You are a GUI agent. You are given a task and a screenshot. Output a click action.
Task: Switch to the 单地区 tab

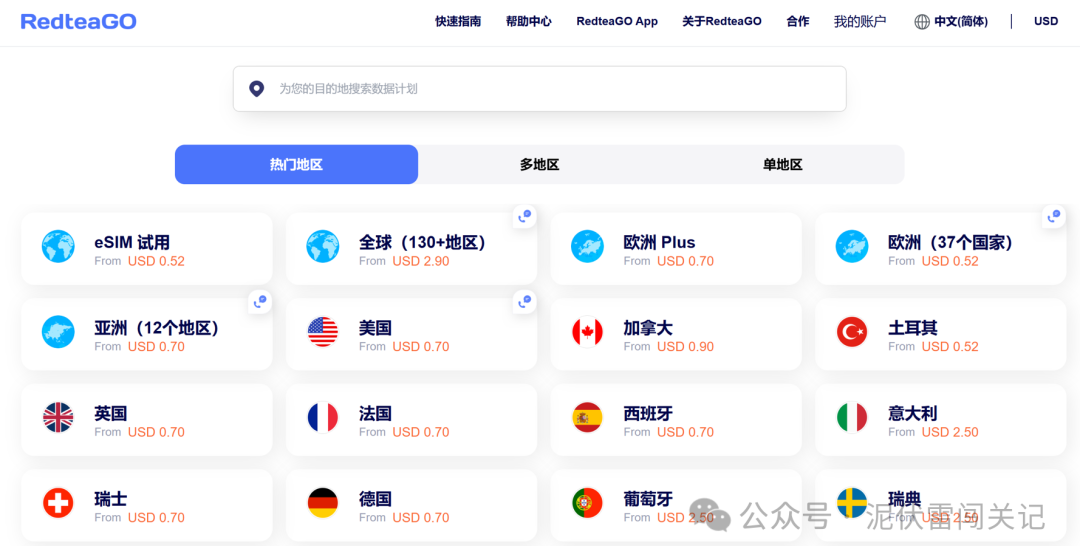tap(782, 165)
